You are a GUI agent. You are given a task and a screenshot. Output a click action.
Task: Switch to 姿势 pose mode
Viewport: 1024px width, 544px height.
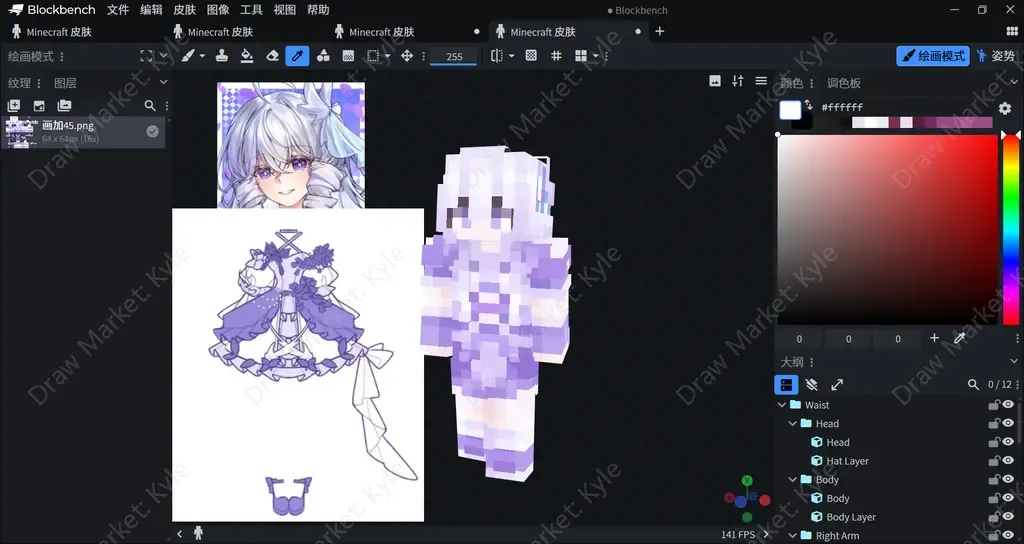tap(996, 56)
